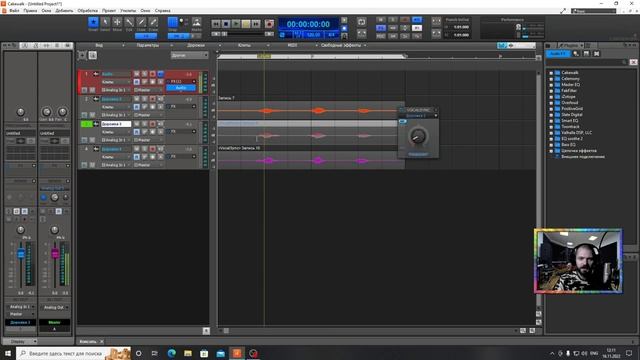Viewport: 640px width, 360px height.
Task: Stop playback in the transport
Action: coord(226,24)
